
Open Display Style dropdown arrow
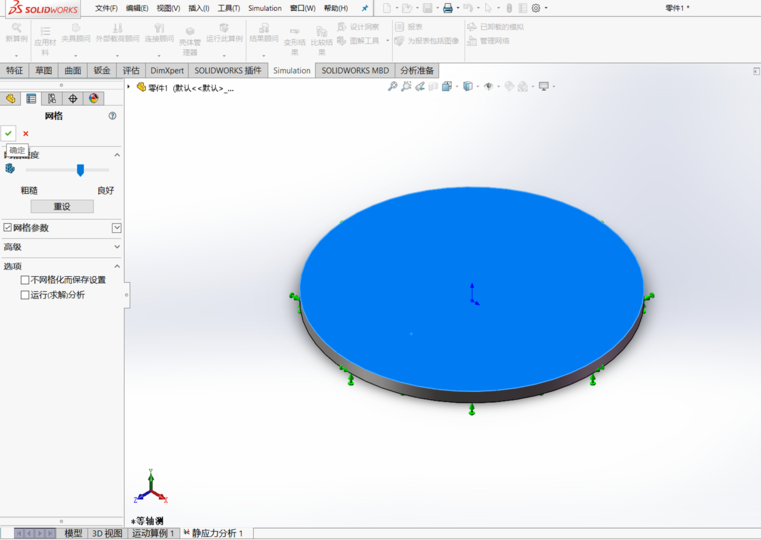[478, 87]
